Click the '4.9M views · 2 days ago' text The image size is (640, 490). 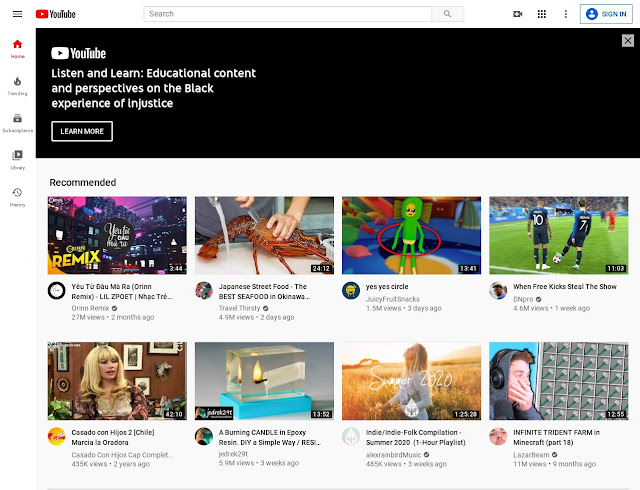coord(256,317)
